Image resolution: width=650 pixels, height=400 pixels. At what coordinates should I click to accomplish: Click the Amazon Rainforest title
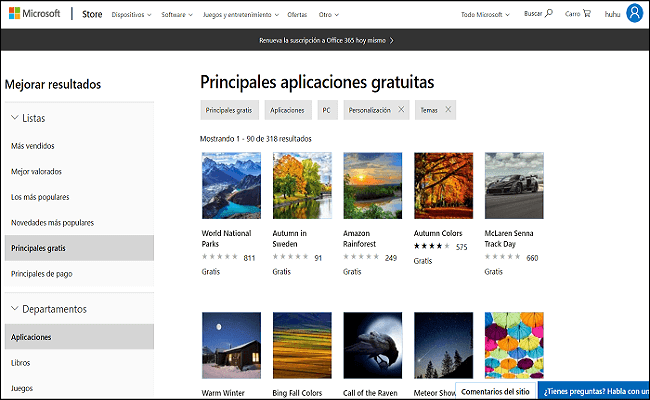(359, 238)
